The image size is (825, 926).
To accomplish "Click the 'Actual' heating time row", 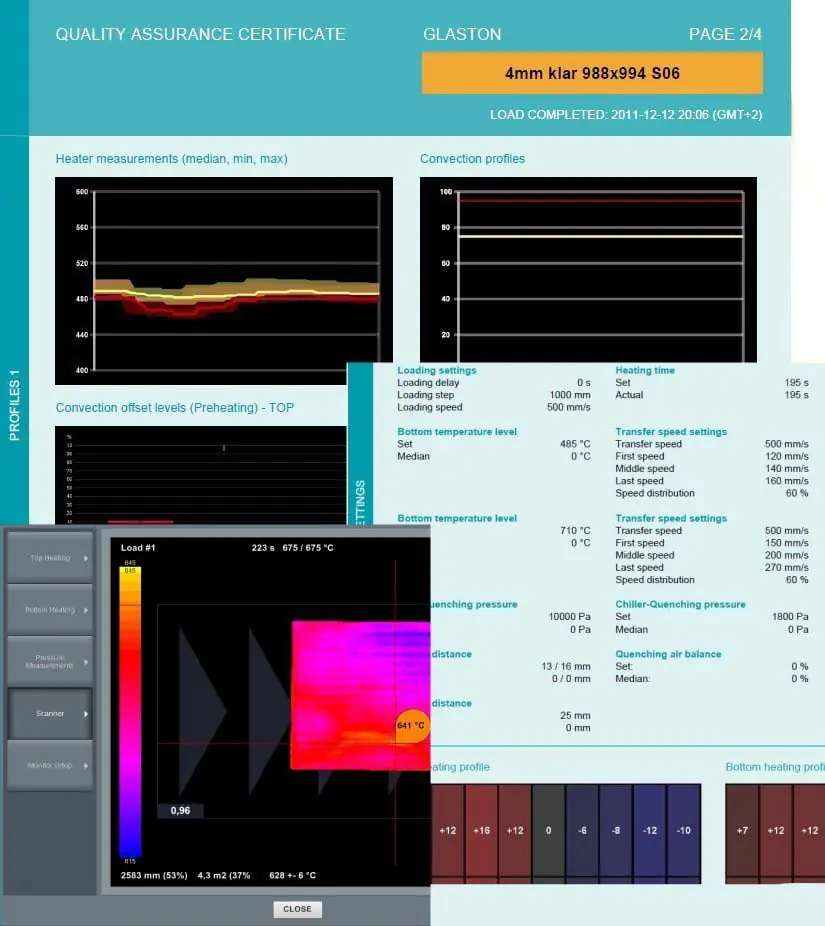I will click(x=712, y=395).
